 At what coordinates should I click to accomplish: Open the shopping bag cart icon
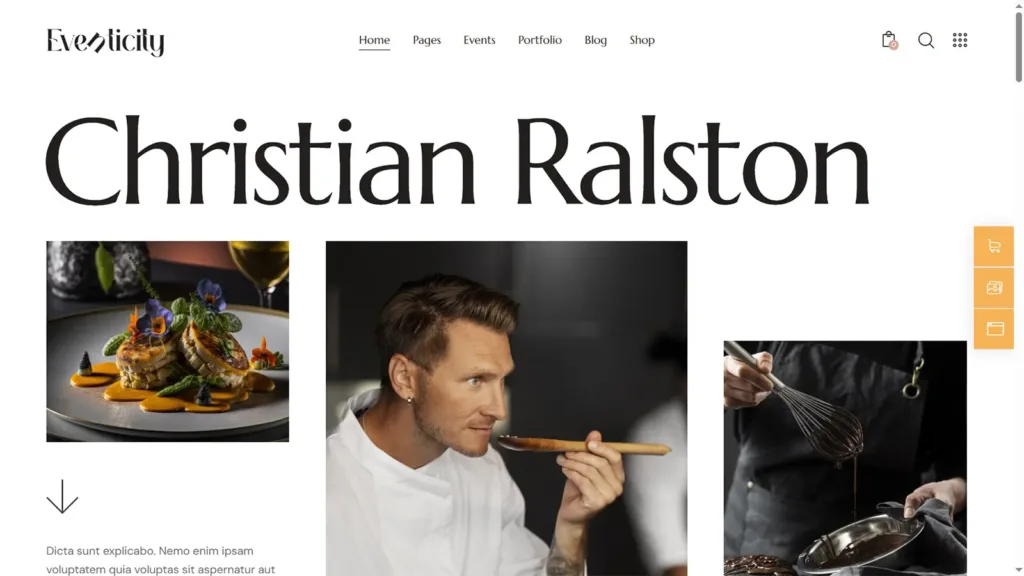(x=889, y=40)
